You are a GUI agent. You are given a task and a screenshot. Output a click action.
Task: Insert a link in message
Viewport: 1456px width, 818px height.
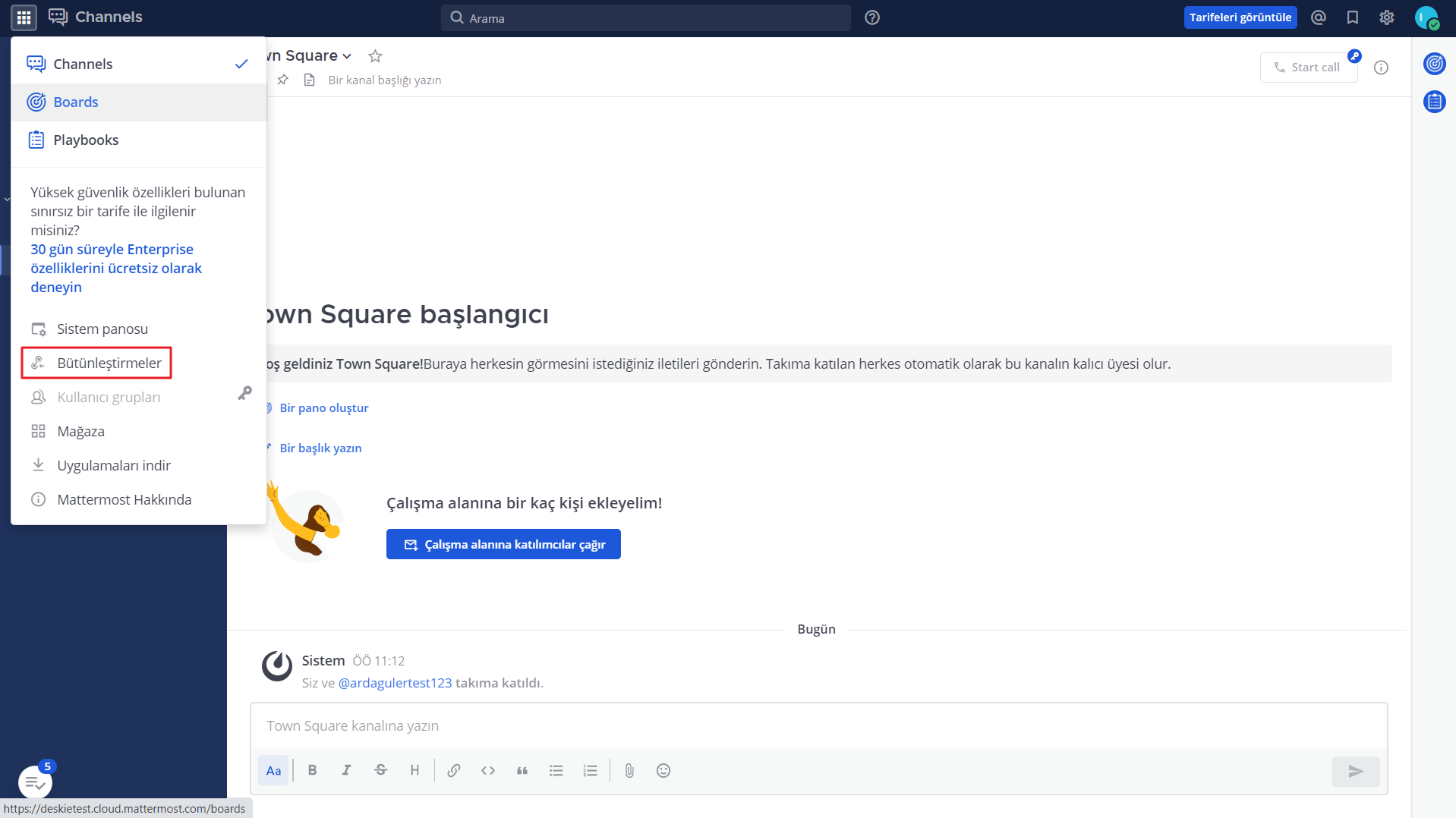454,771
